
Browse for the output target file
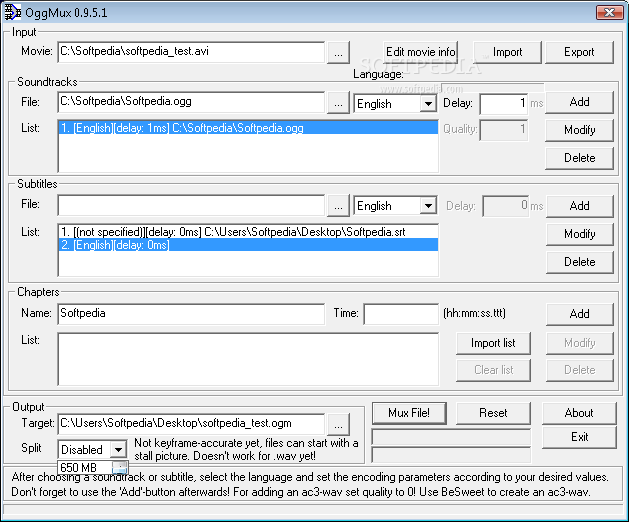[339, 425]
